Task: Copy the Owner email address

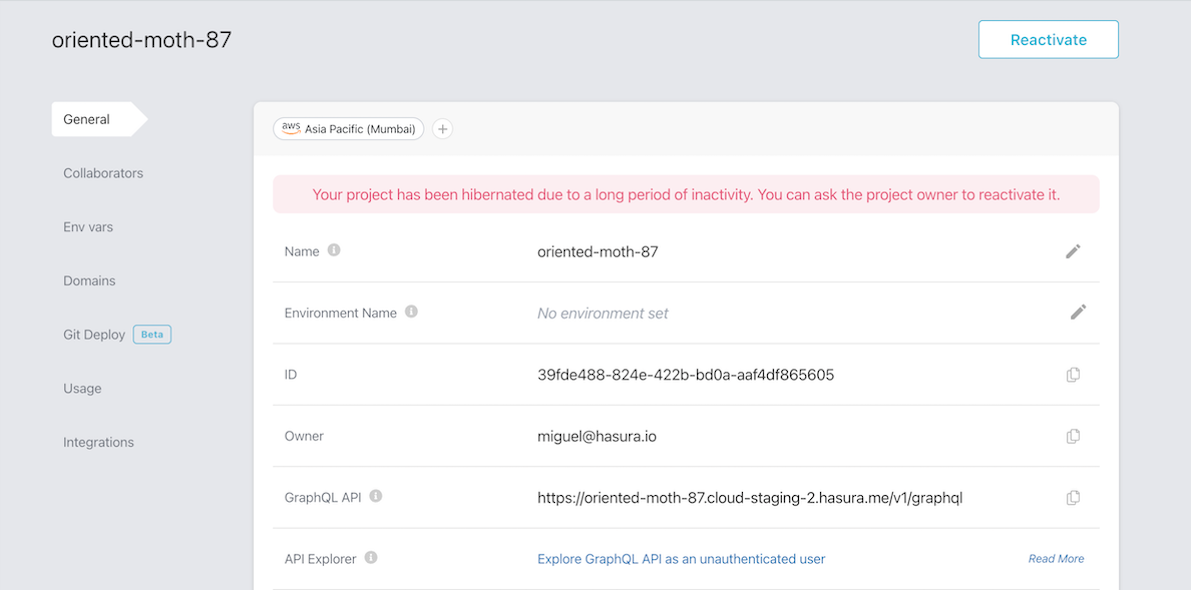Action: point(1073,436)
